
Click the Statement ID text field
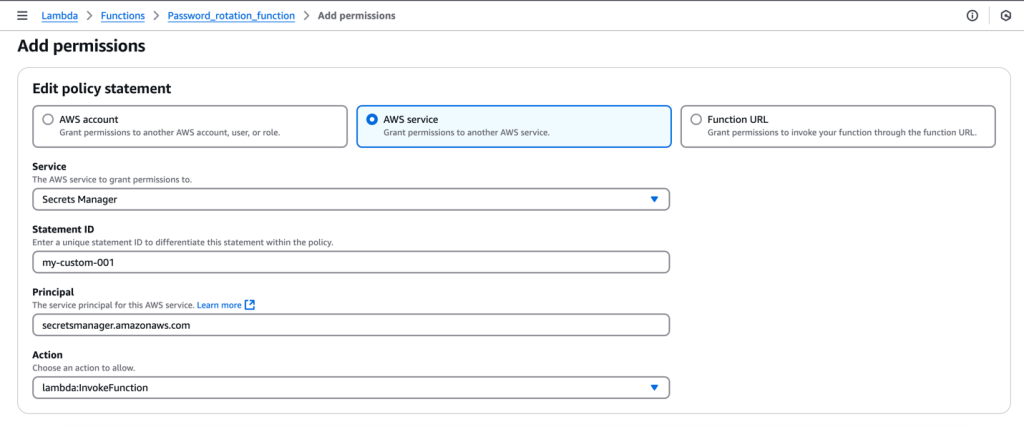click(x=350, y=262)
